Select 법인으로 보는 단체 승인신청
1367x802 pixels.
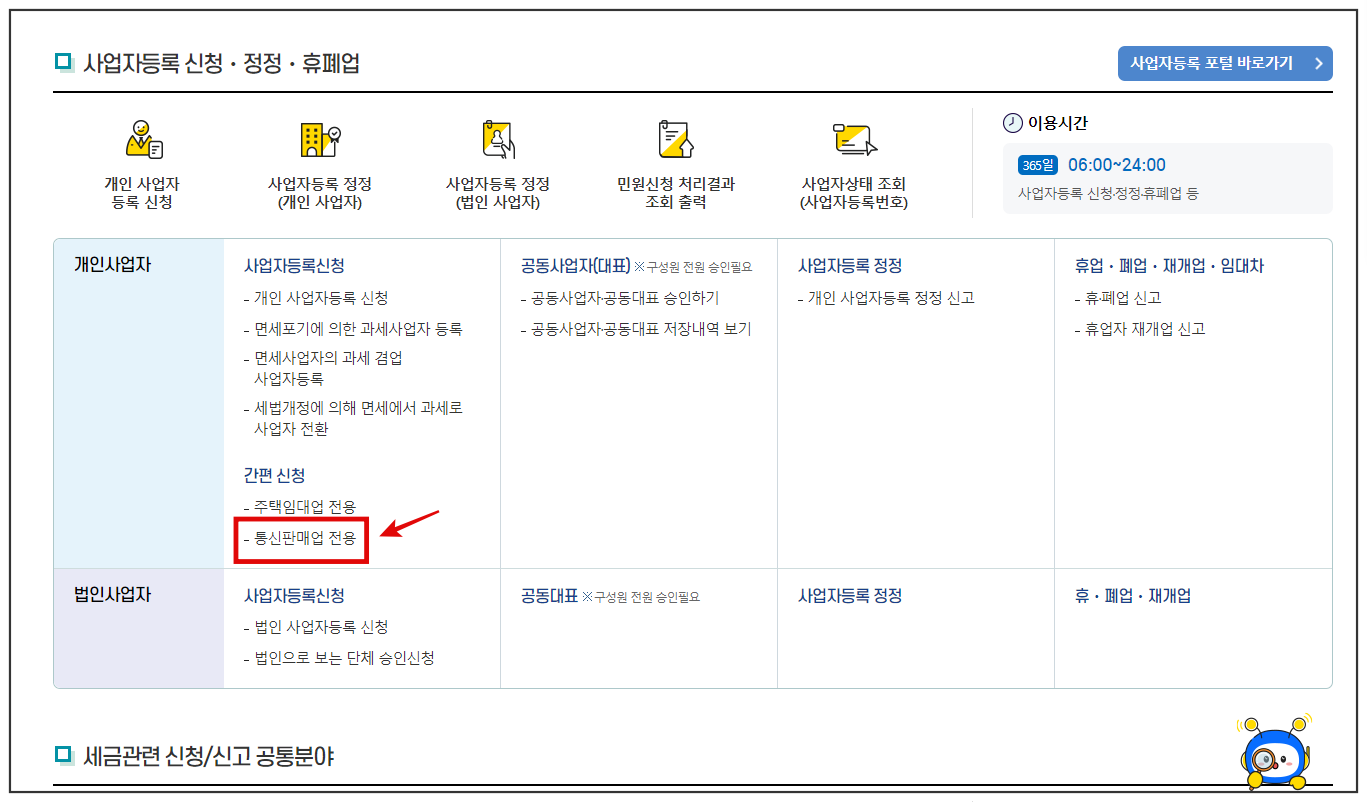point(340,656)
